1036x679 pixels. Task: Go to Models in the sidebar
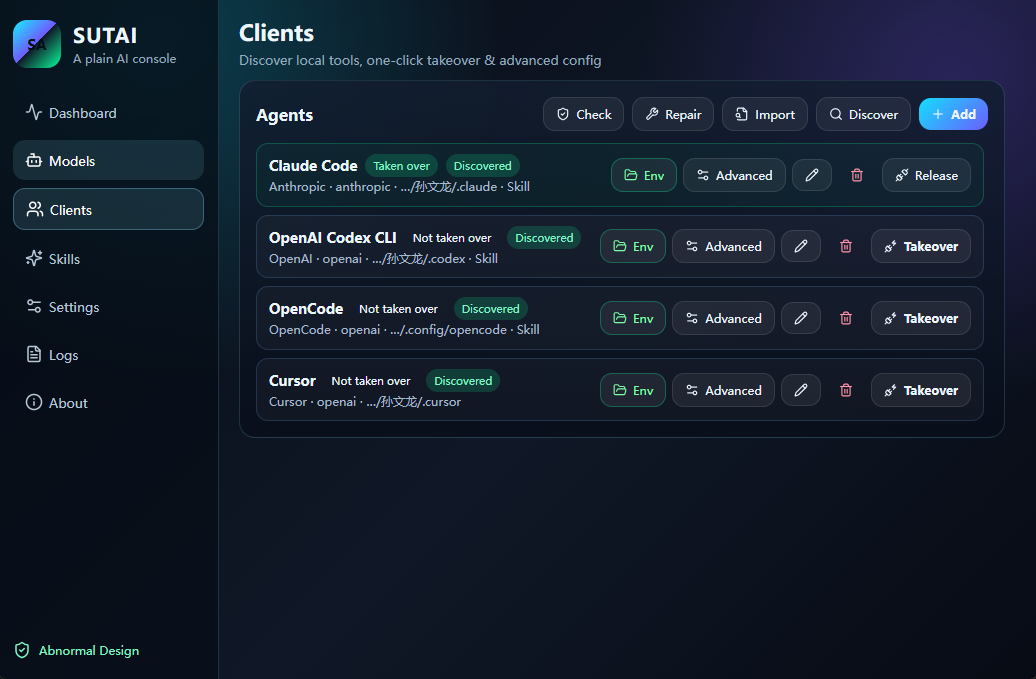[x=108, y=161]
